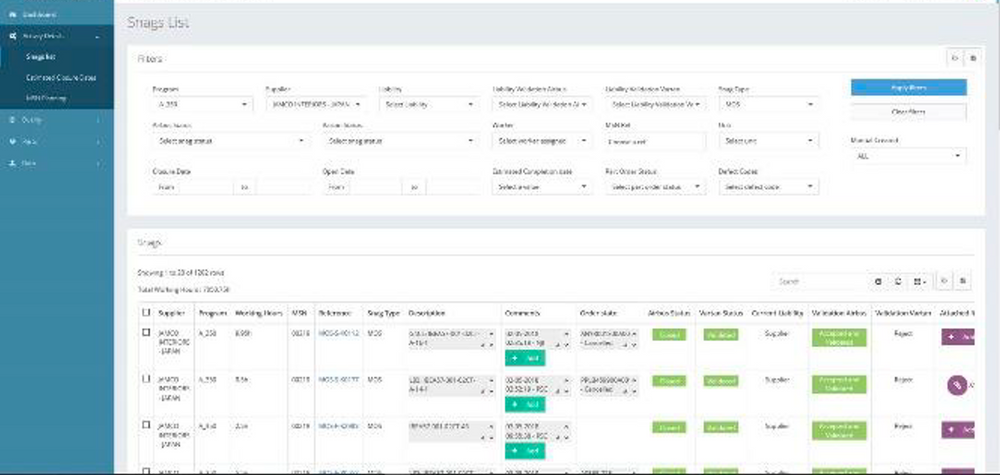Open Estimated Completion Date dropdown
Screen dimensions: 1000x475
tap(542, 187)
